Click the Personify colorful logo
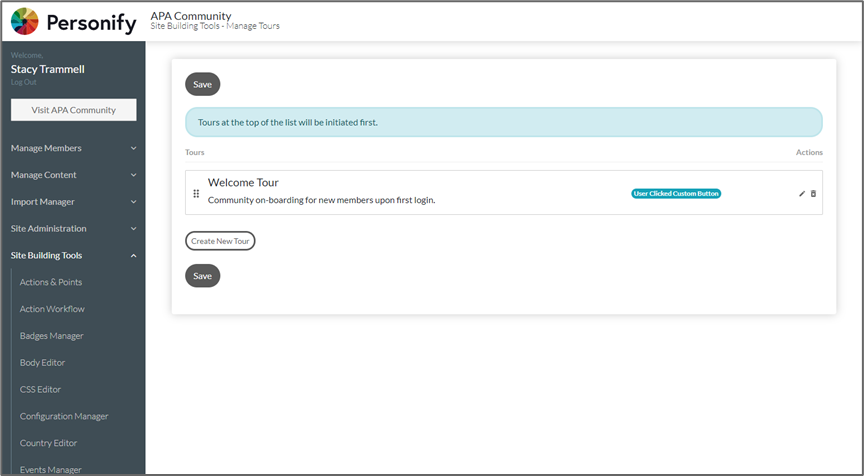This screenshot has height=476, width=864. (x=25, y=22)
